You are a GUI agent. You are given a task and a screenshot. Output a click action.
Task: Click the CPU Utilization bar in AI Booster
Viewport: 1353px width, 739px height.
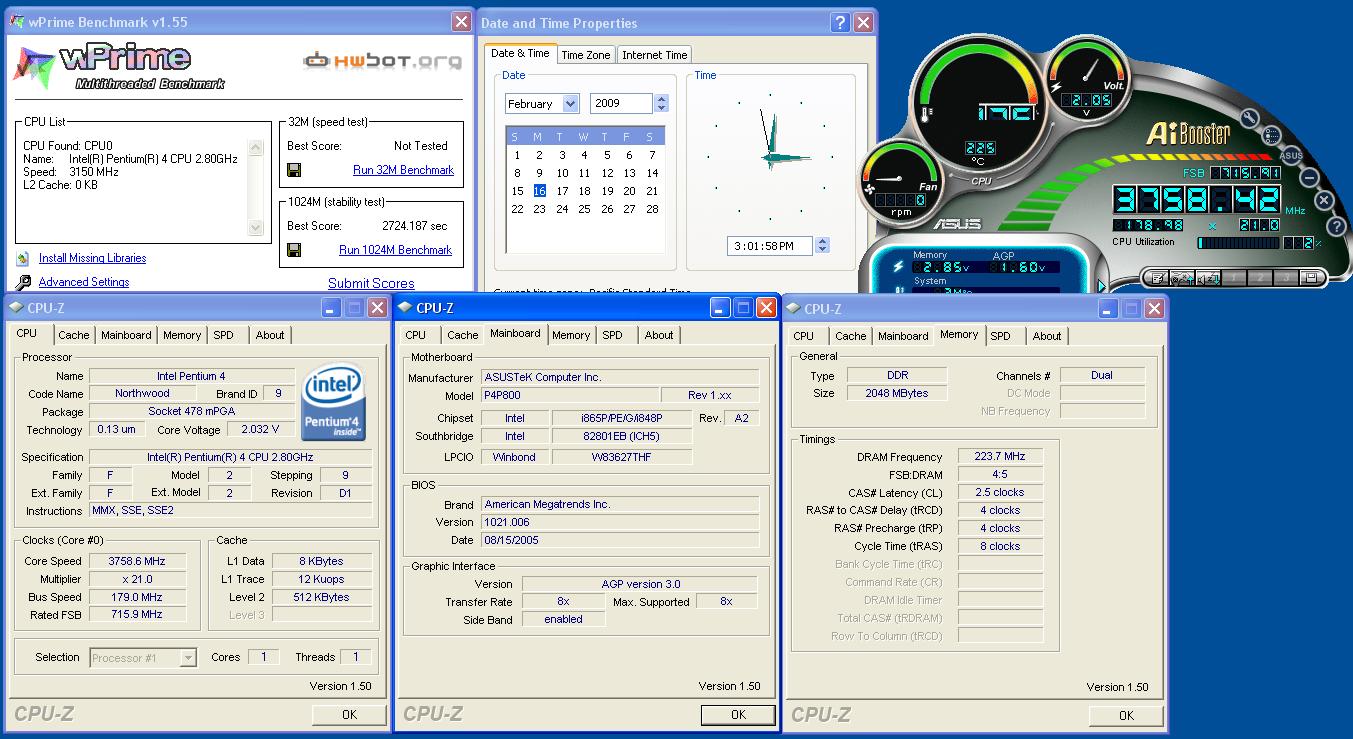[x=1238, y=243]
